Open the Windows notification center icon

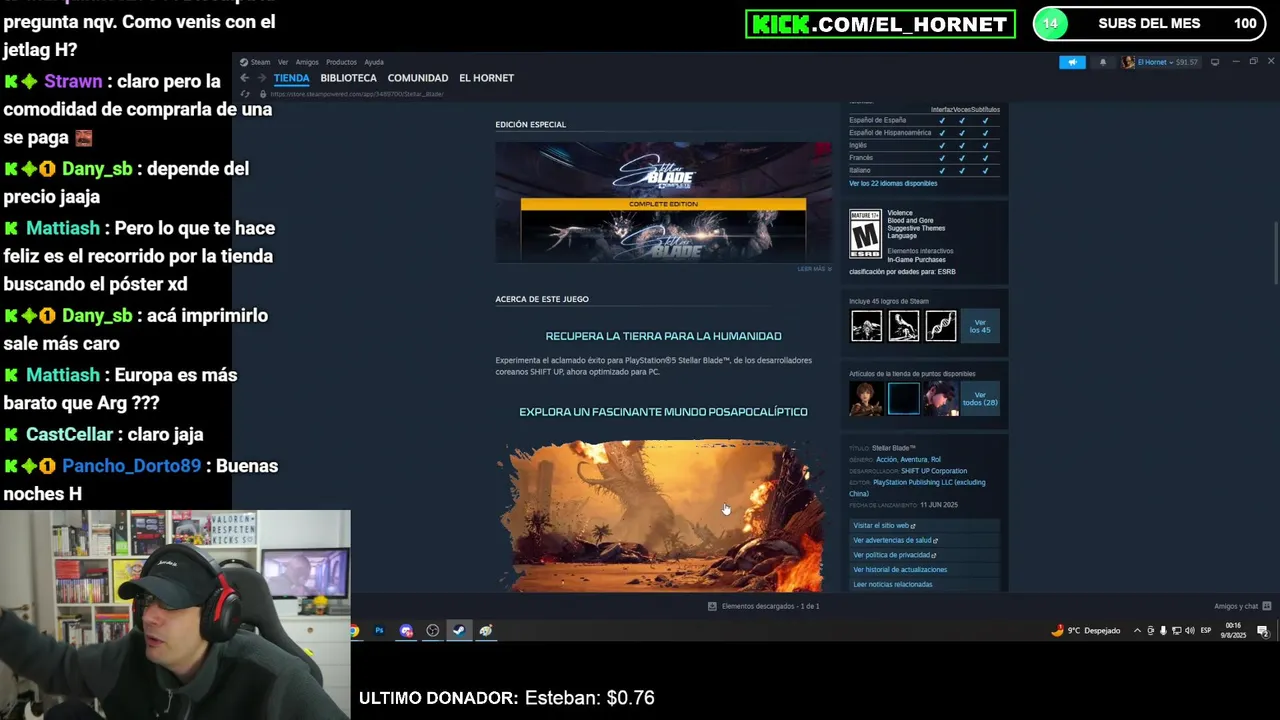point(1263,631)
